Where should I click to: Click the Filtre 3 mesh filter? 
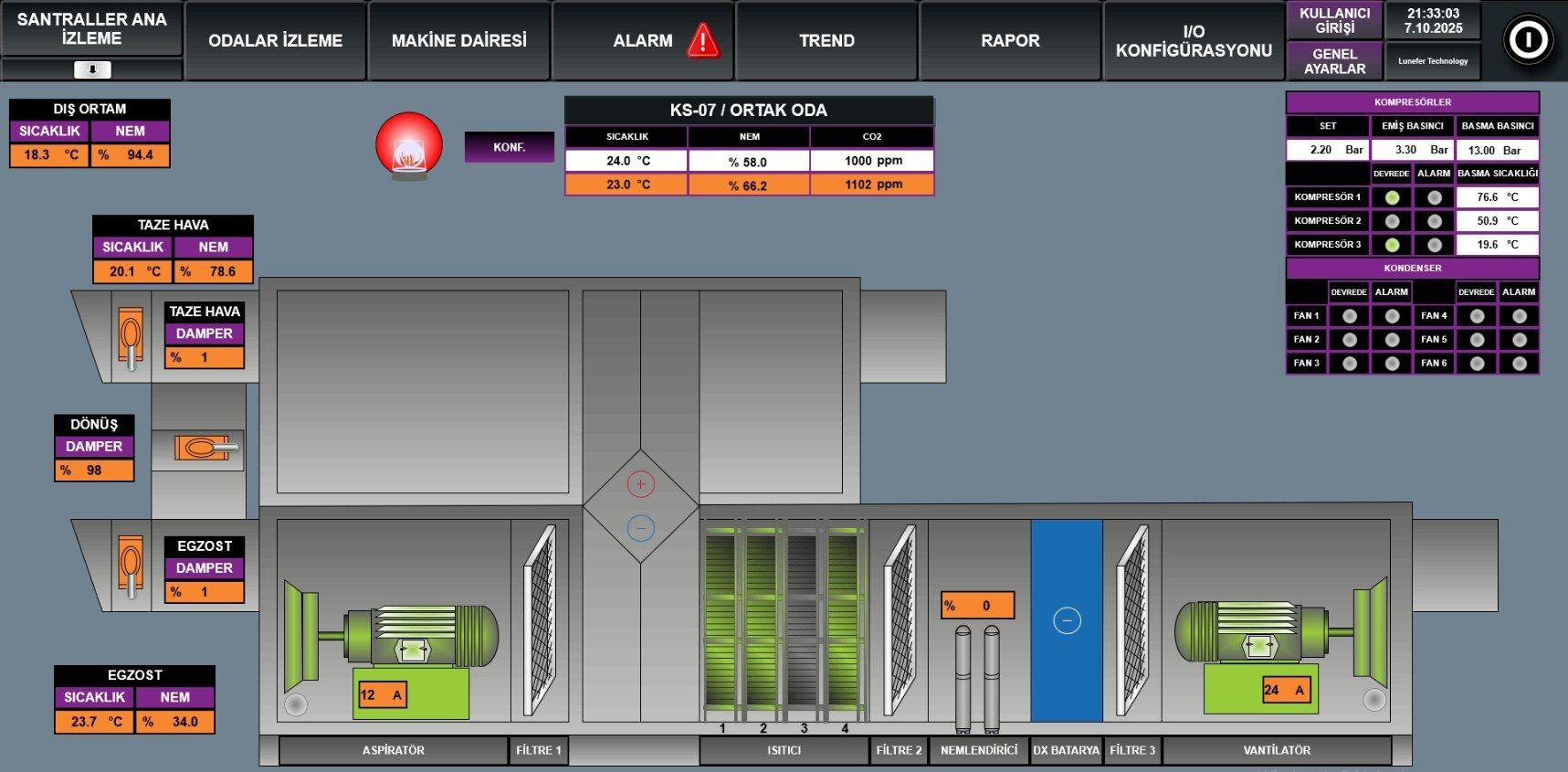point(1132,621)
